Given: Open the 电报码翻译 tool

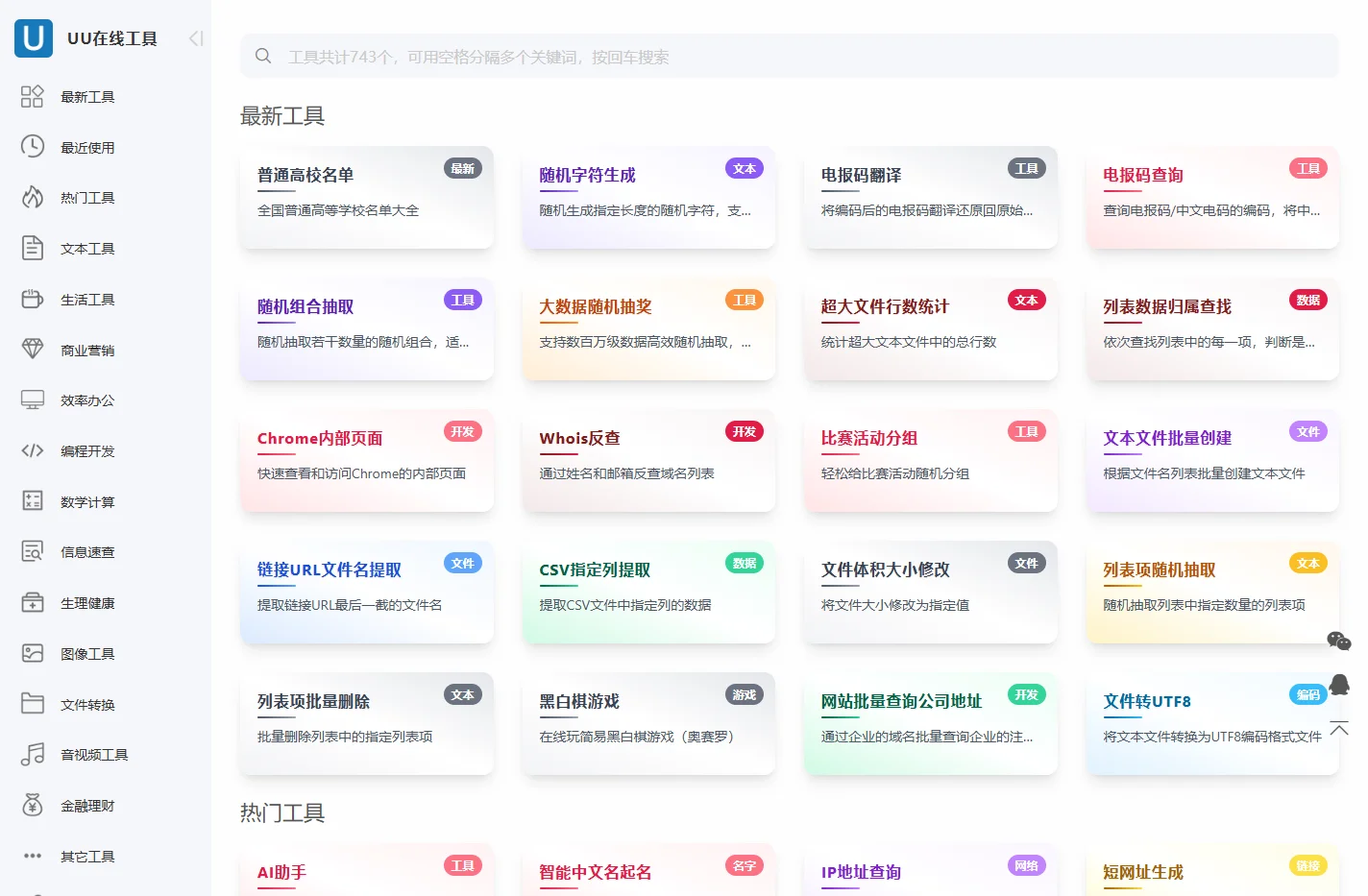Looking at the screenshot, I should 931,197.
